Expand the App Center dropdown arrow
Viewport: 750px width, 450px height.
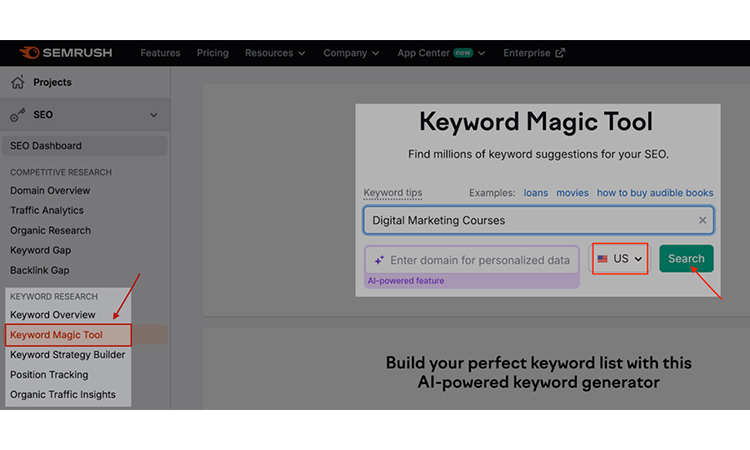coord(481,53)
